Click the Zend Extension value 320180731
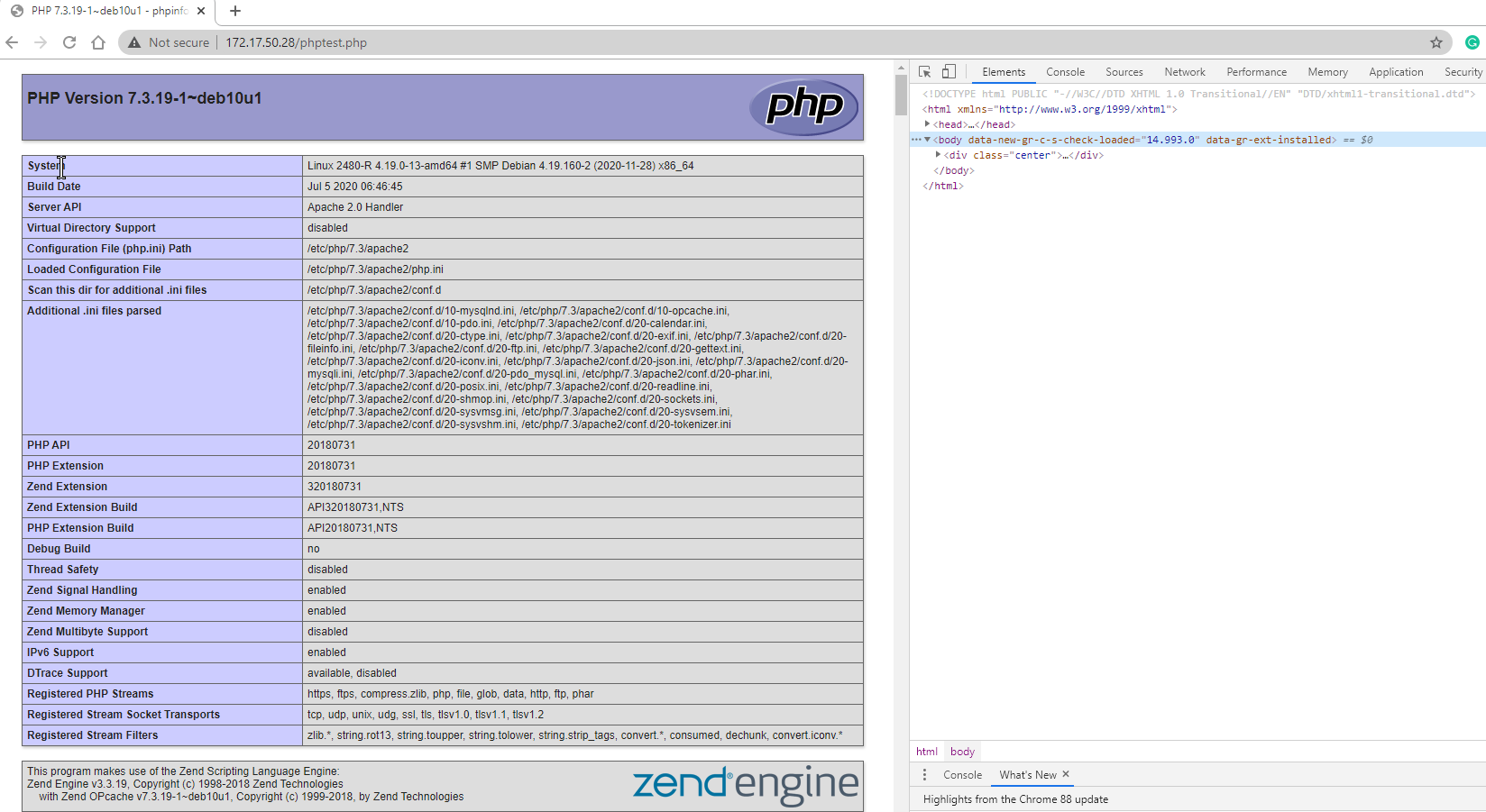This screenshot has width=1486, height=812. (x=335, y=487)
